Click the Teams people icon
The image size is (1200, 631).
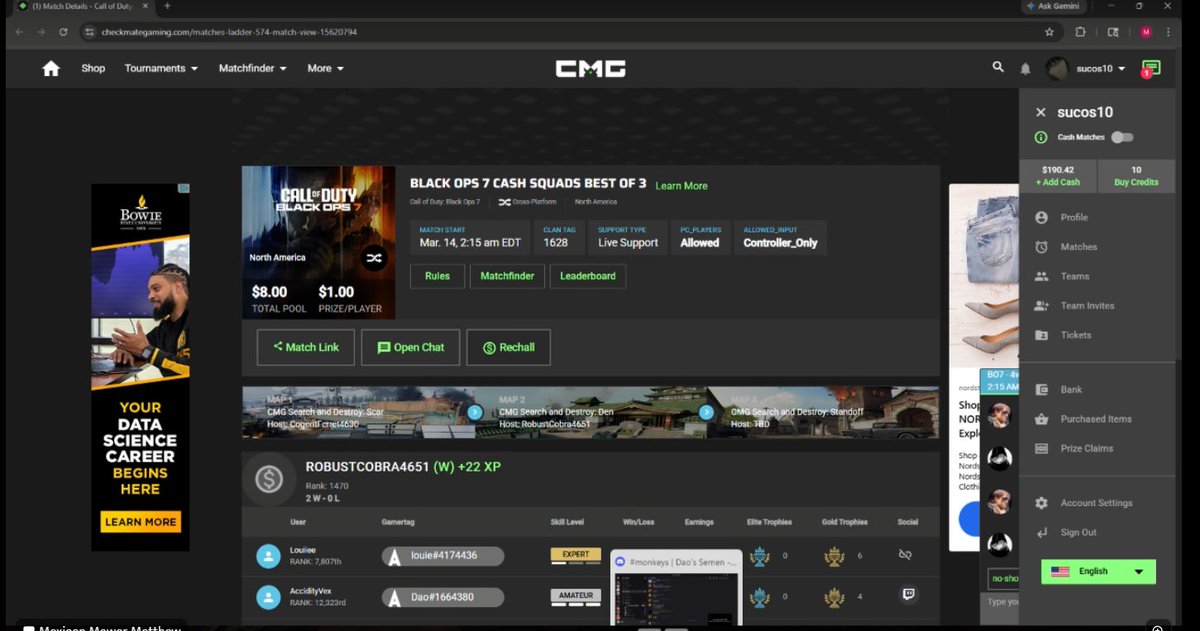pos(1042,276)
